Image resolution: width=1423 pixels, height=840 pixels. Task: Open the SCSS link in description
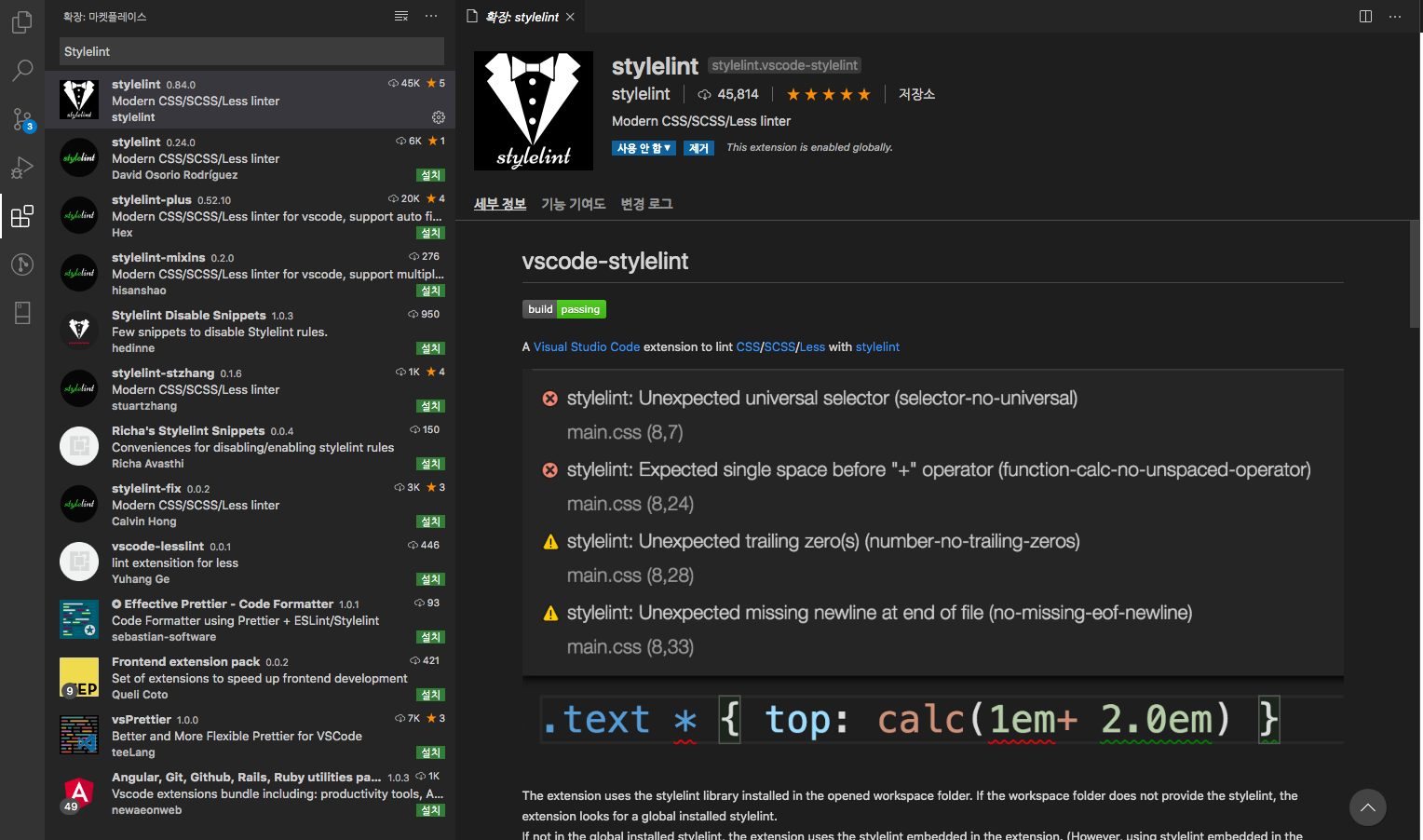point(779,346)
